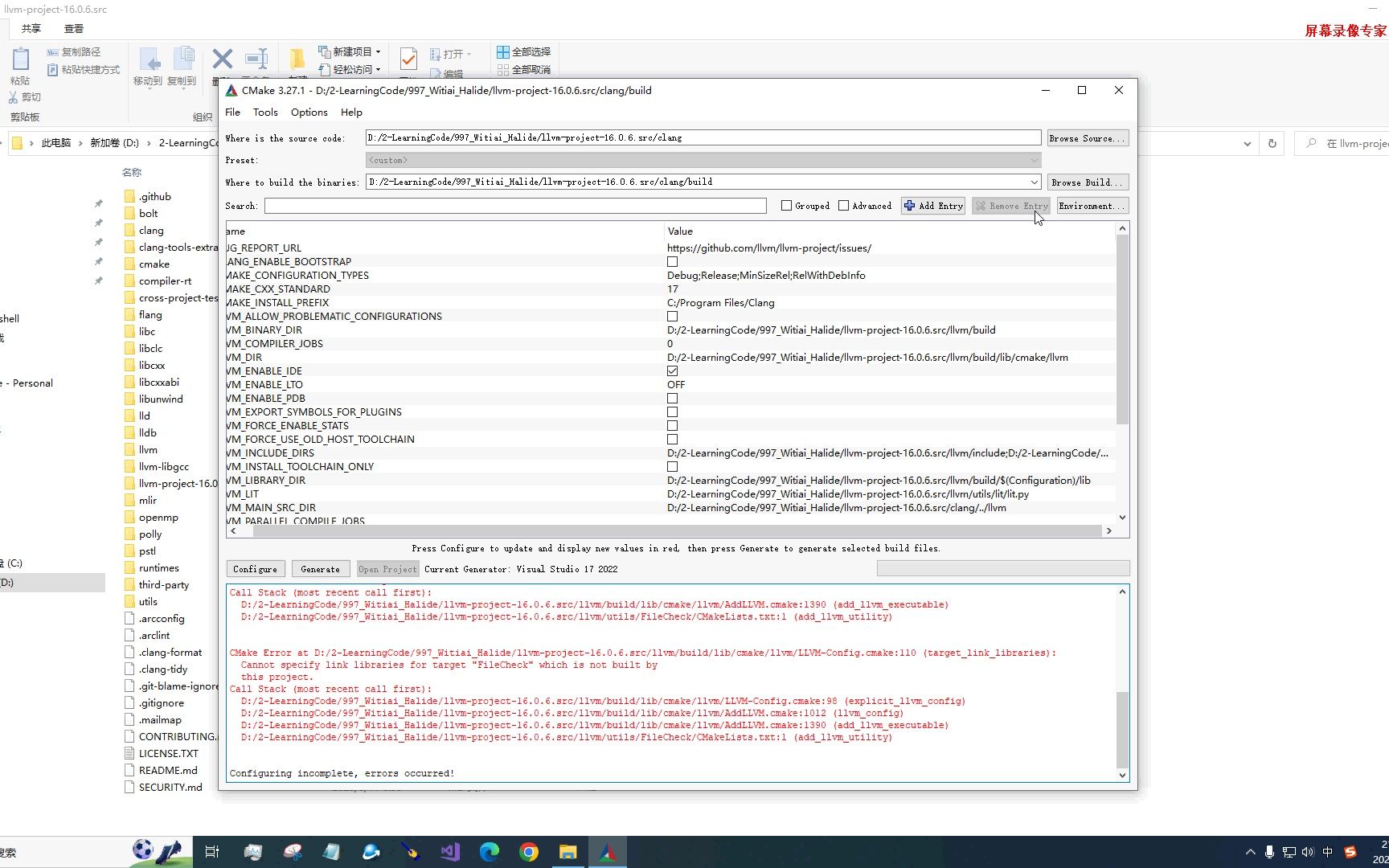Click the microphone icon in system tray
This screenshot has width=1389, height=868.
[x=1270, y=852]
